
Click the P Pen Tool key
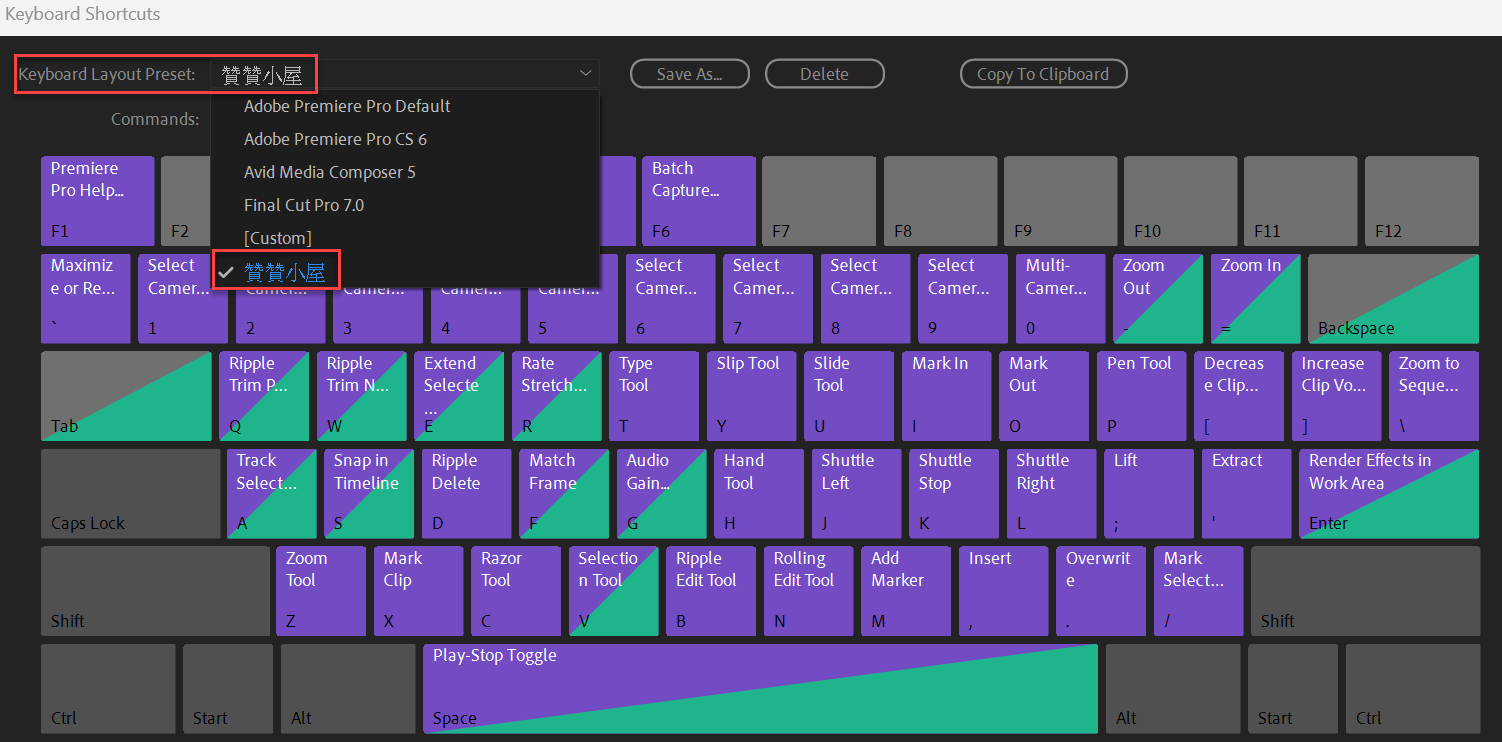pos(1142,396)
